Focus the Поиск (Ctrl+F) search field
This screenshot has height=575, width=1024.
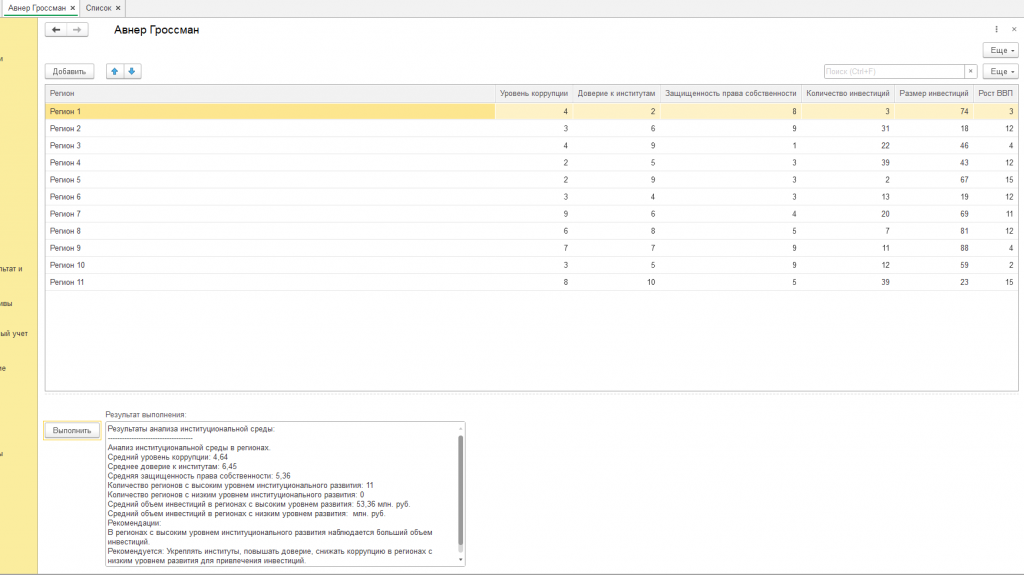click(x=894, y=71)
